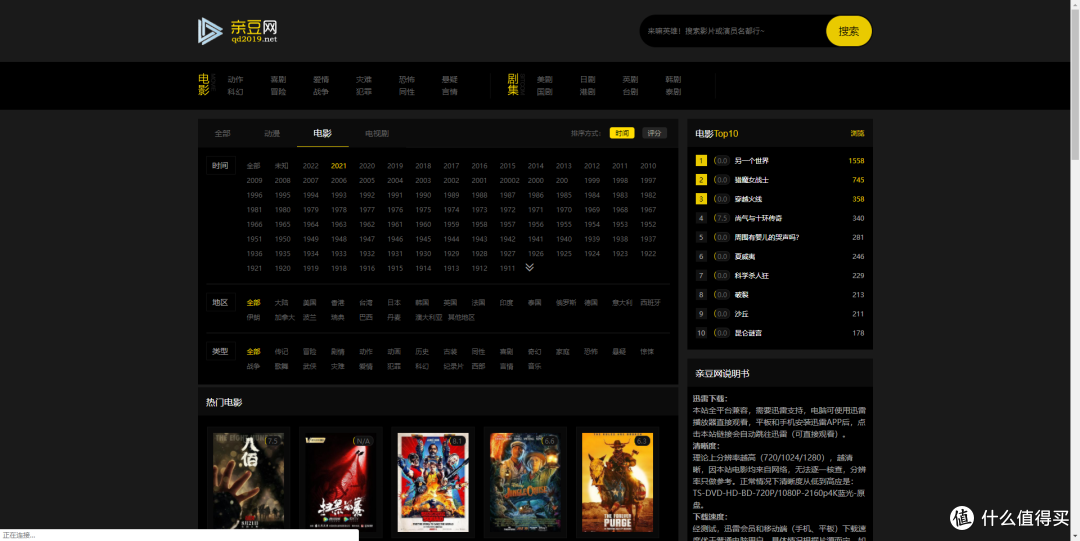The width and height of the screenshot is (1080, 541).
Task: Click the 亲豆网 site logo
Action: (238, 31)
